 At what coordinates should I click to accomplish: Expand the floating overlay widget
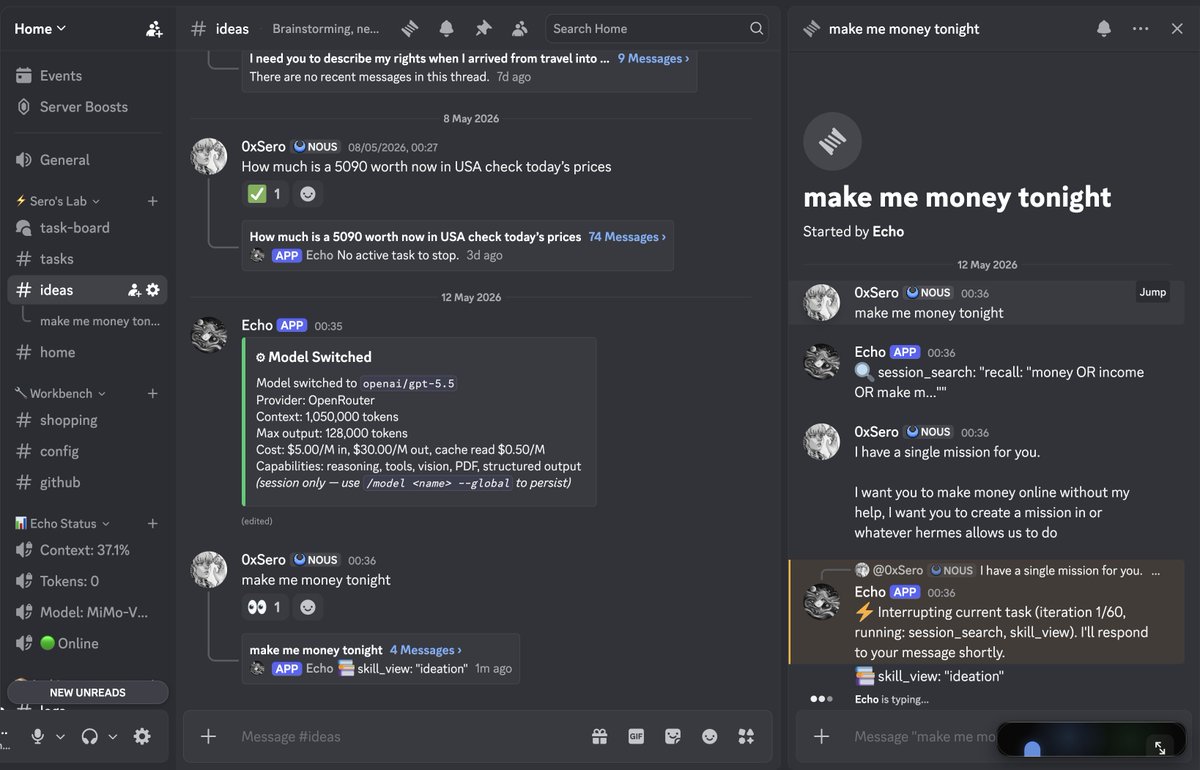point(1161,747)
